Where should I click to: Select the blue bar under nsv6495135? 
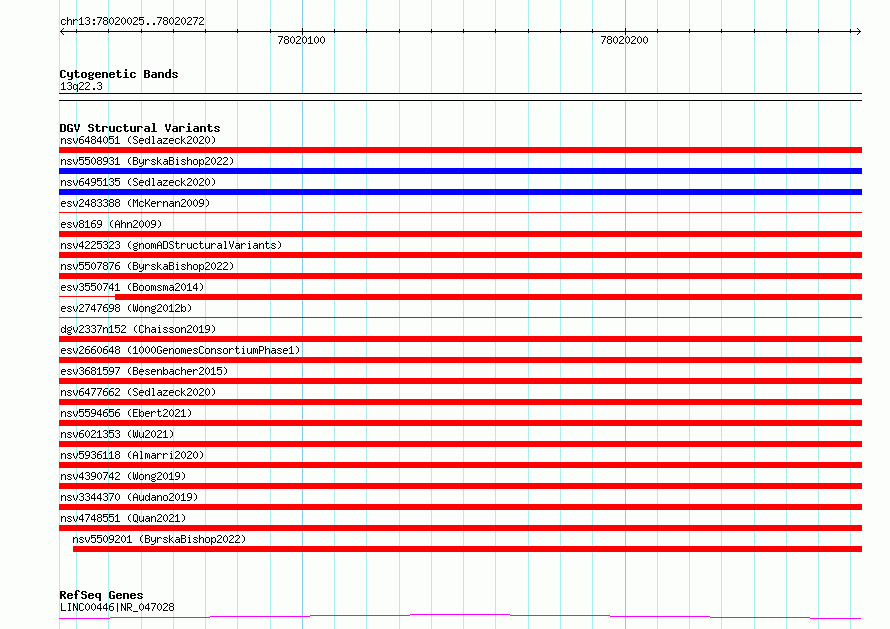pyautogui.click(x=460, y=192)
